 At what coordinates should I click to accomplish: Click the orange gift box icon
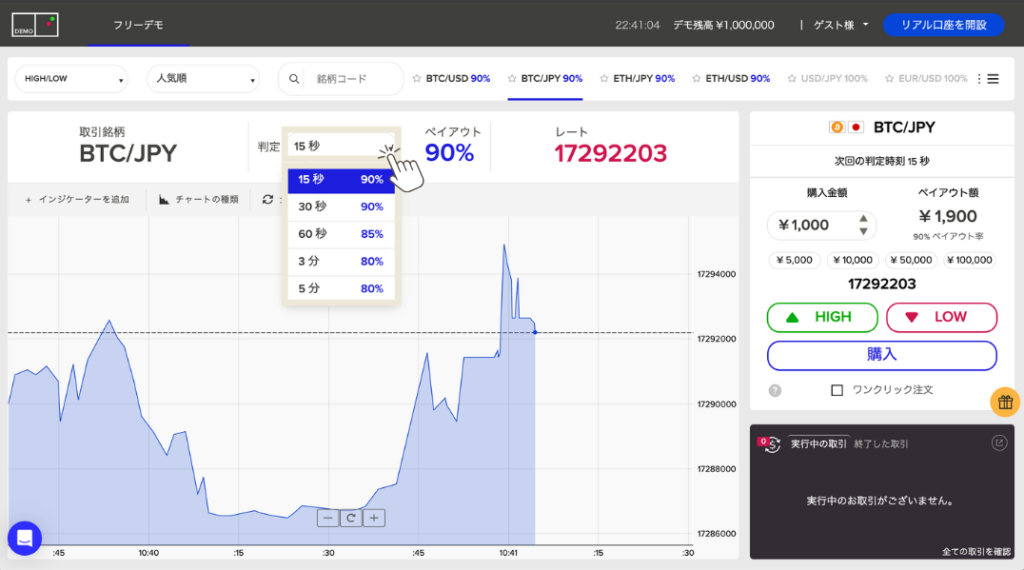pyautogui.click(x=1005, y=402)
